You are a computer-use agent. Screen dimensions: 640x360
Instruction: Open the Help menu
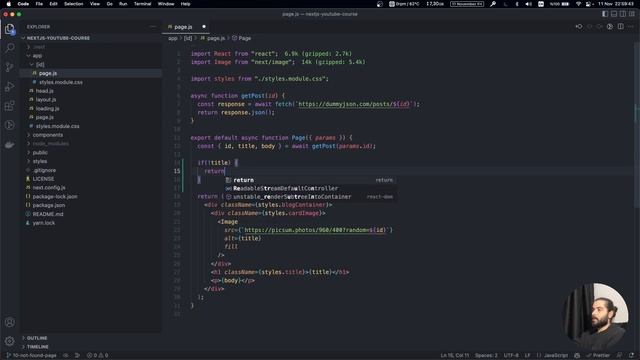[185, 4]
